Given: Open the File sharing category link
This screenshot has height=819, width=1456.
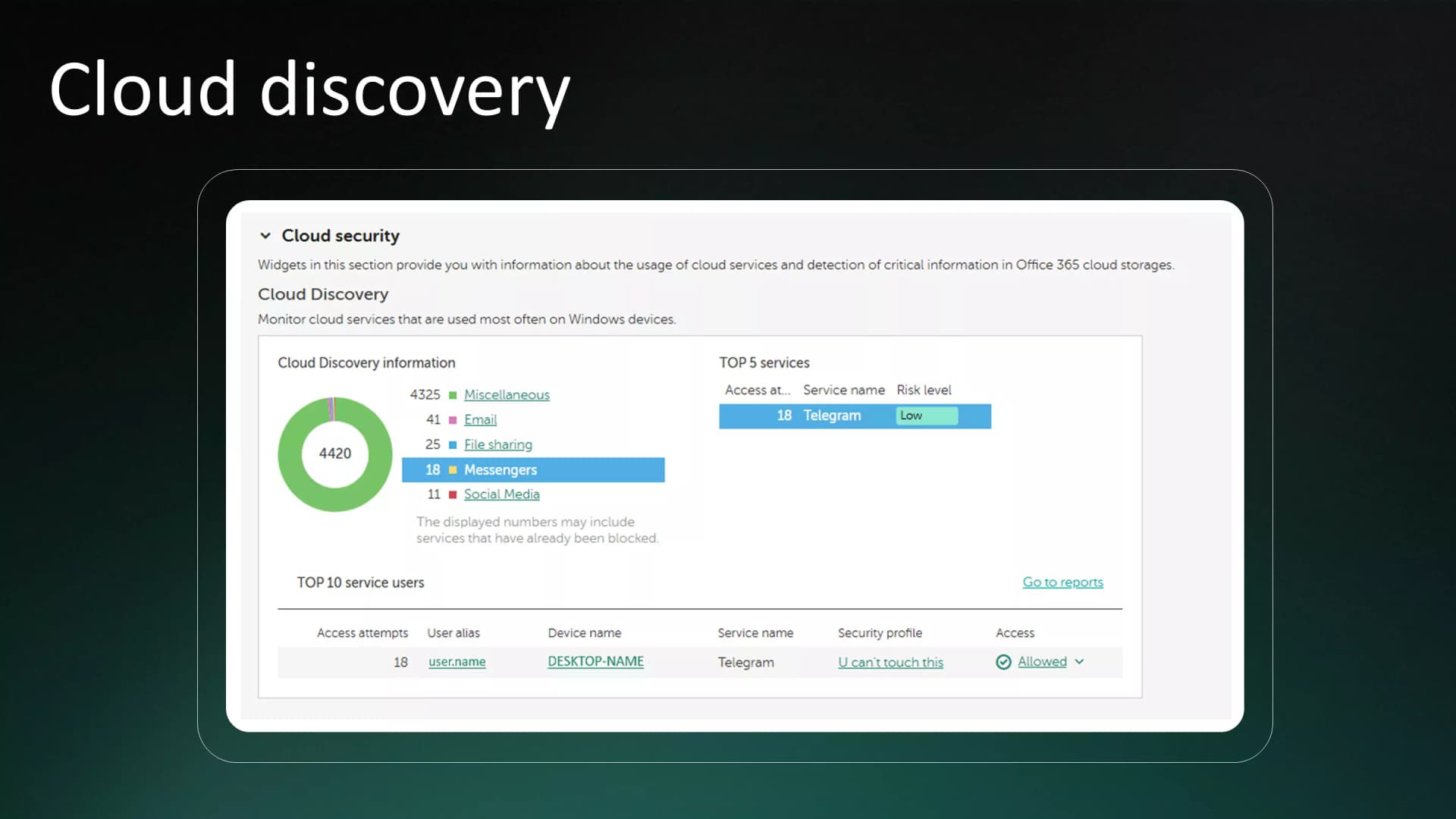Looking at the screenshot, I should (x=498, y=444).
